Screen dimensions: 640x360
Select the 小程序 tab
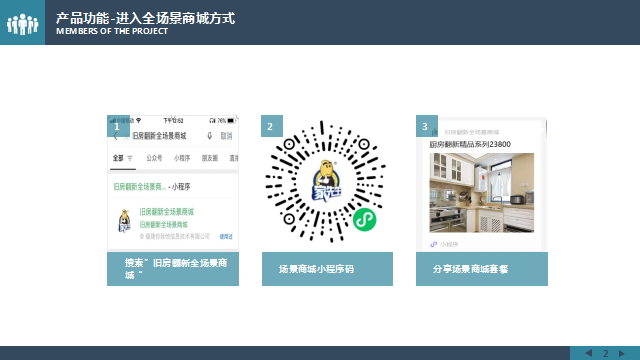coord(182,158)
